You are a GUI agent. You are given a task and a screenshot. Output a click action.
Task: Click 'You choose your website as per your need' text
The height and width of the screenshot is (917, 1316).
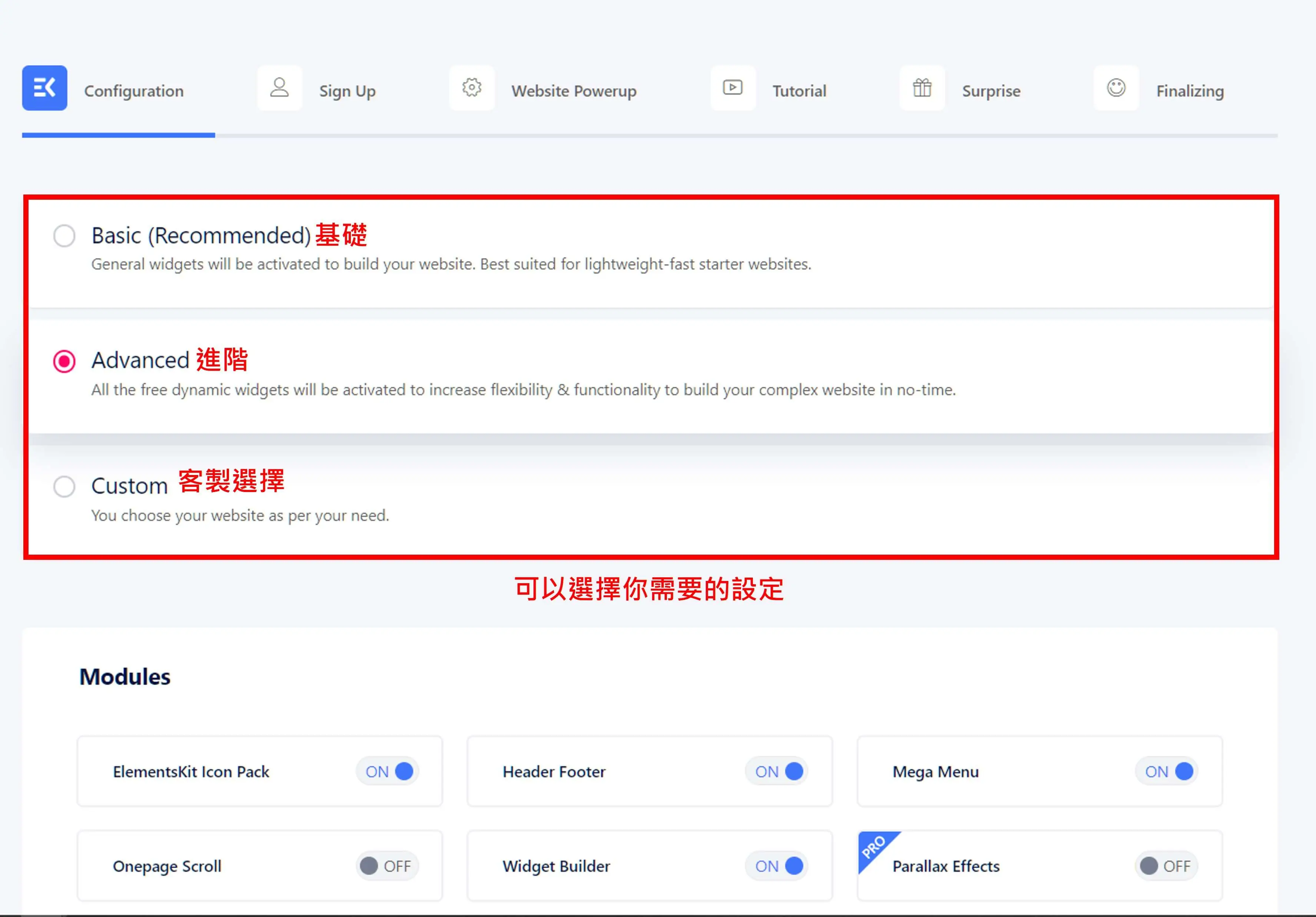coord(240,515)
